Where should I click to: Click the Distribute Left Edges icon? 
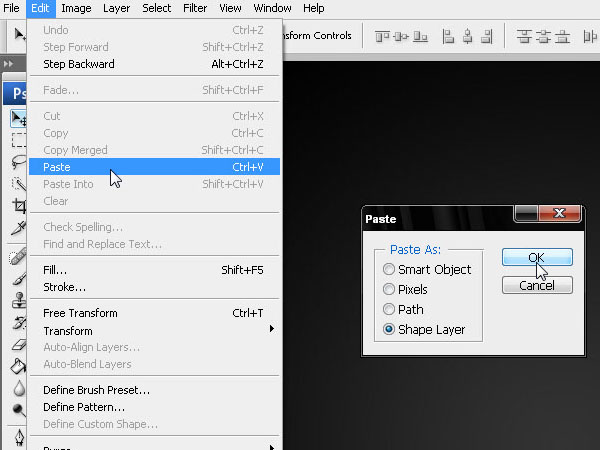(x=590, y=37)
